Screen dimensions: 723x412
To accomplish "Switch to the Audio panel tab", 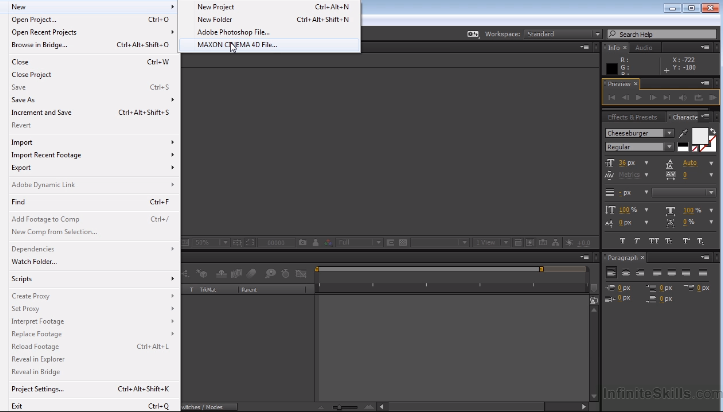I will click(x=643, y=47).
